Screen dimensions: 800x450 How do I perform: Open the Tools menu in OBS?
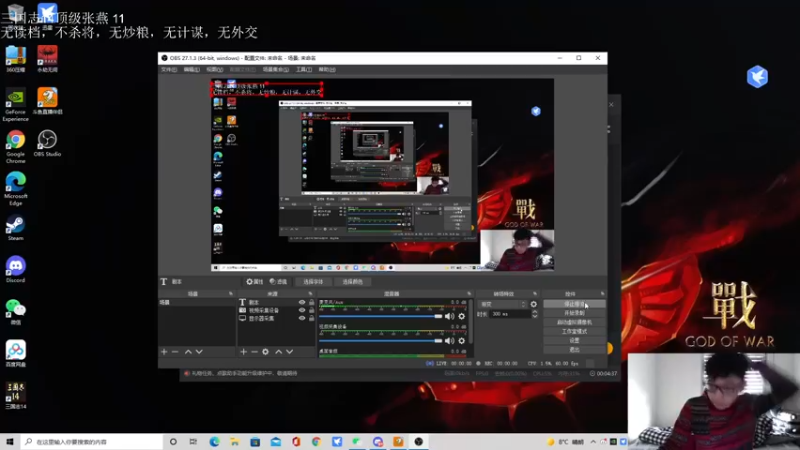[x=304, y=69]
